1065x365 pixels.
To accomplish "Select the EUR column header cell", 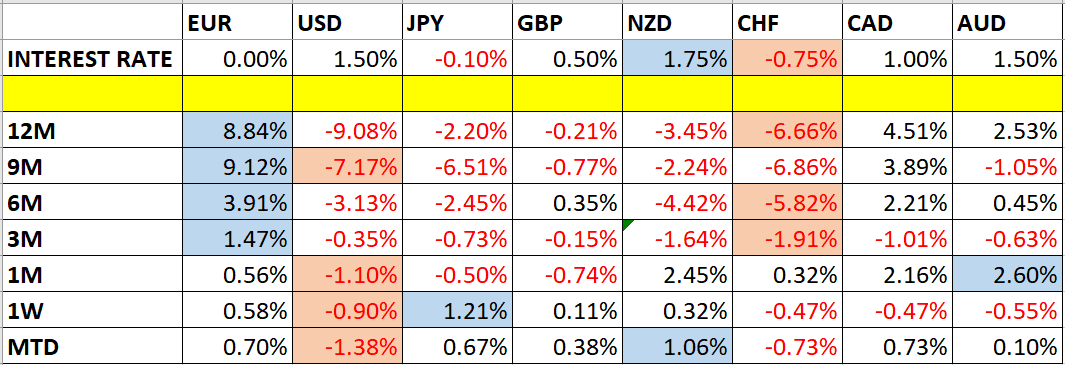I will click(238, 23).
